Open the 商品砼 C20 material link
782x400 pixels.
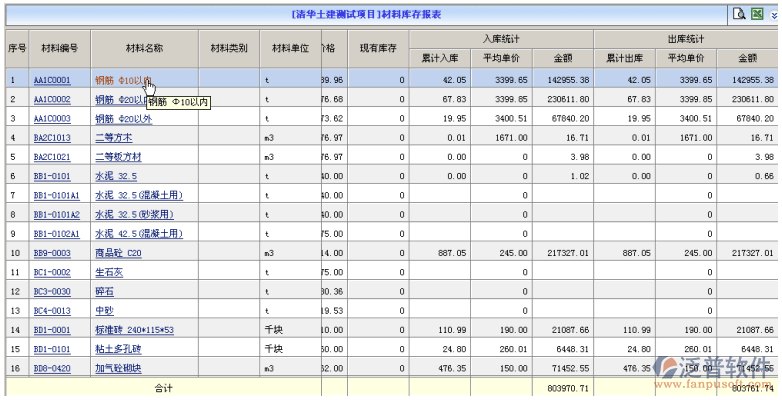click(118, 253)
